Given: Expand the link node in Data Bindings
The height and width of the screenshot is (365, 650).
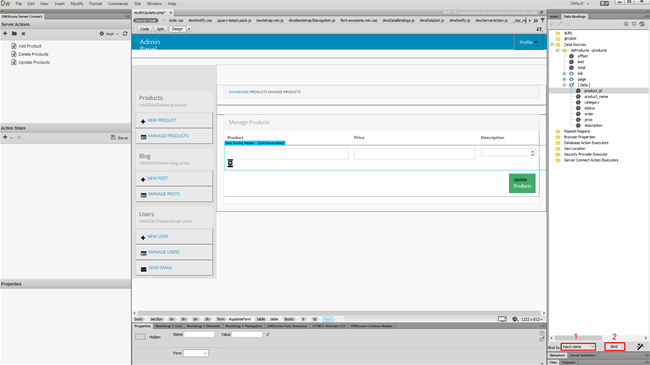Looking at the screenshot, I should 564,73.
